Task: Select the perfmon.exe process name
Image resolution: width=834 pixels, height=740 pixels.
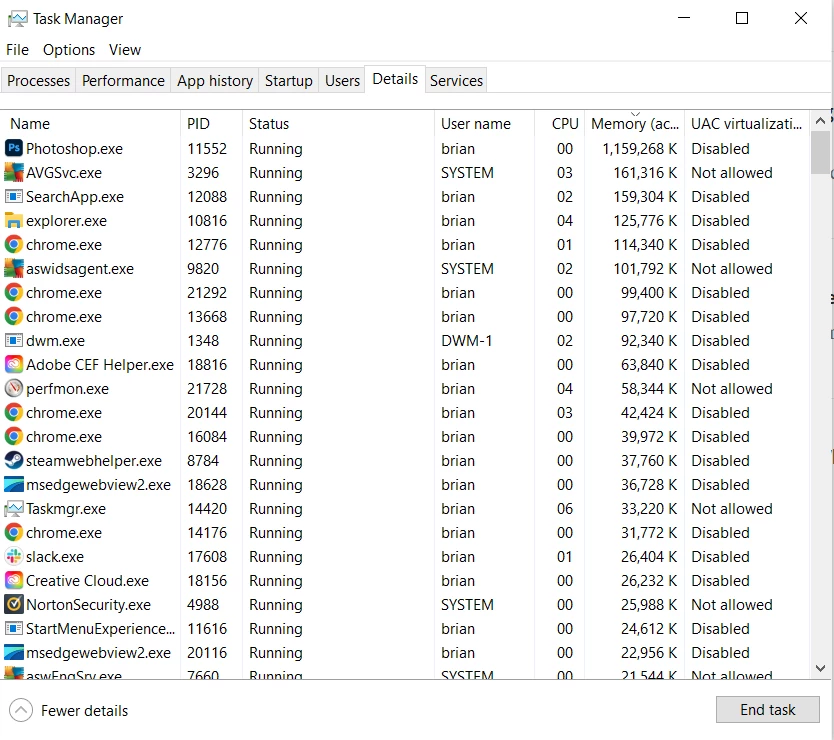Action: coord(68,388)
